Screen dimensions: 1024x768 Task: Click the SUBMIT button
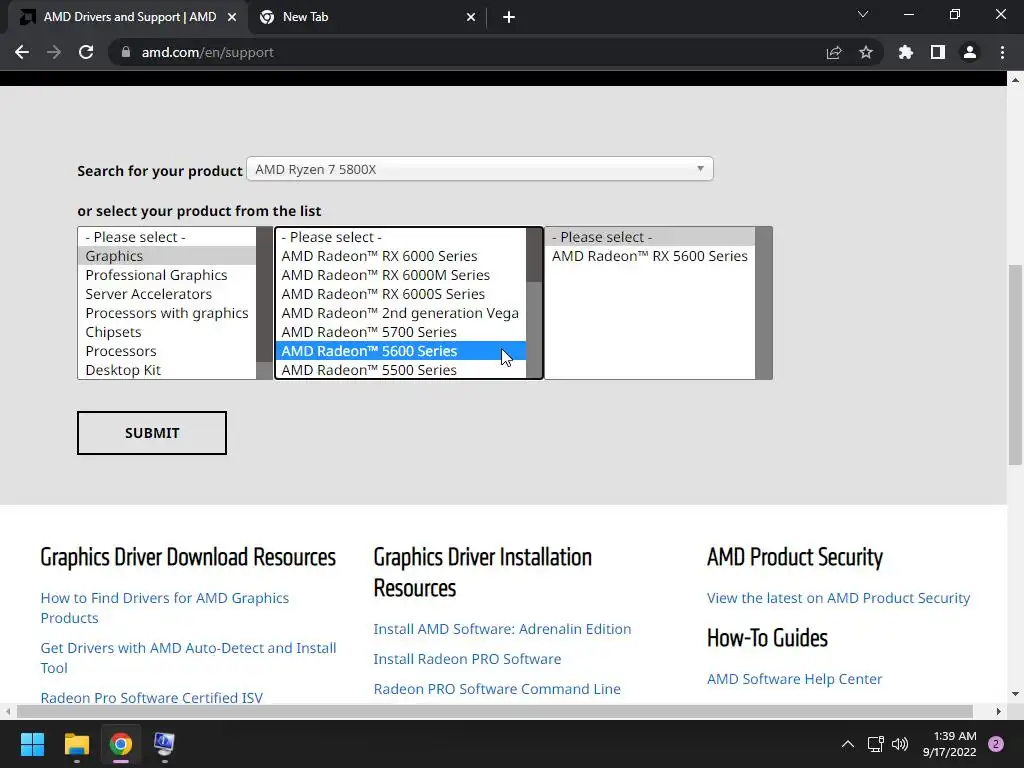click(x=152, y=433)
